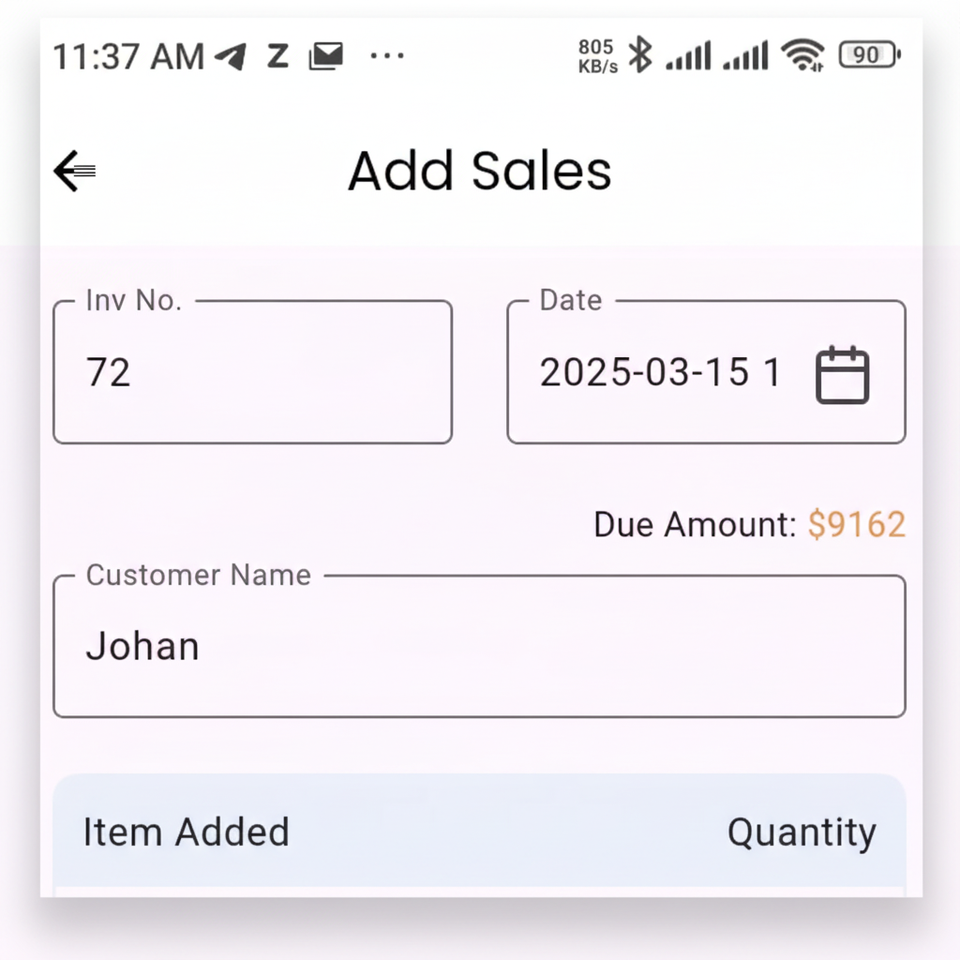Tap the second cellular signal bars icon
This screenshot has width=960, height=960.
[745, 56]
